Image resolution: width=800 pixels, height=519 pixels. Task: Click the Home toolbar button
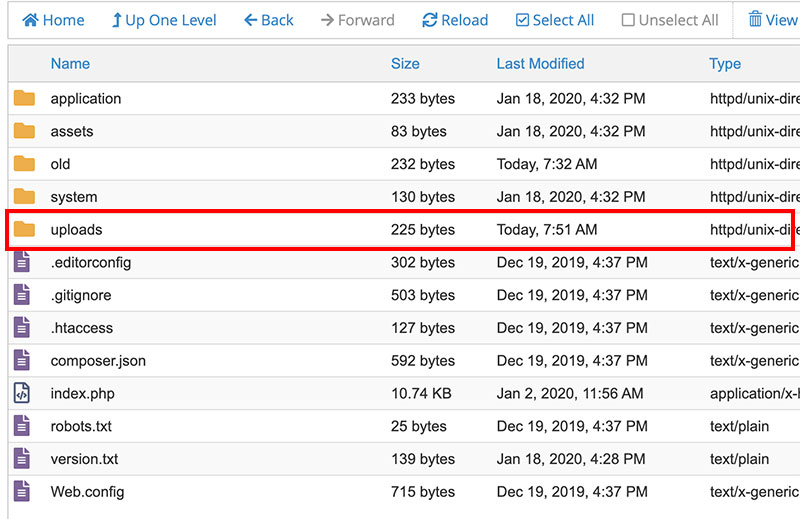click(53, 20)
